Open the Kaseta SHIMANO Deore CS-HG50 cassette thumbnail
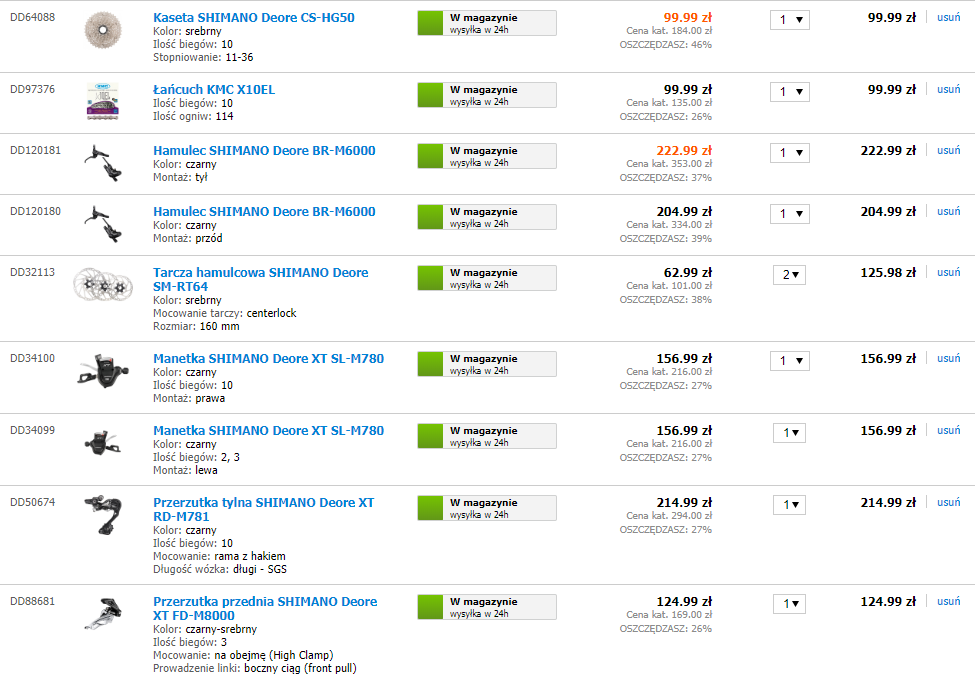The height and width of the screenshot is (693, 976). tap(103, 30)
